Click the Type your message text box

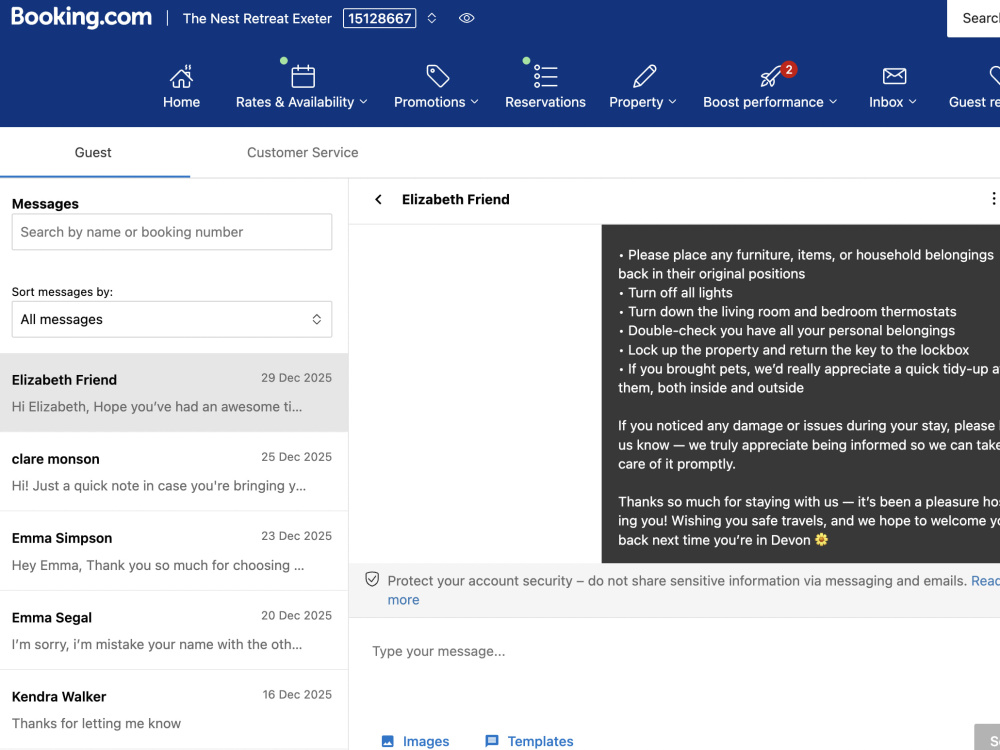[676, 651]
